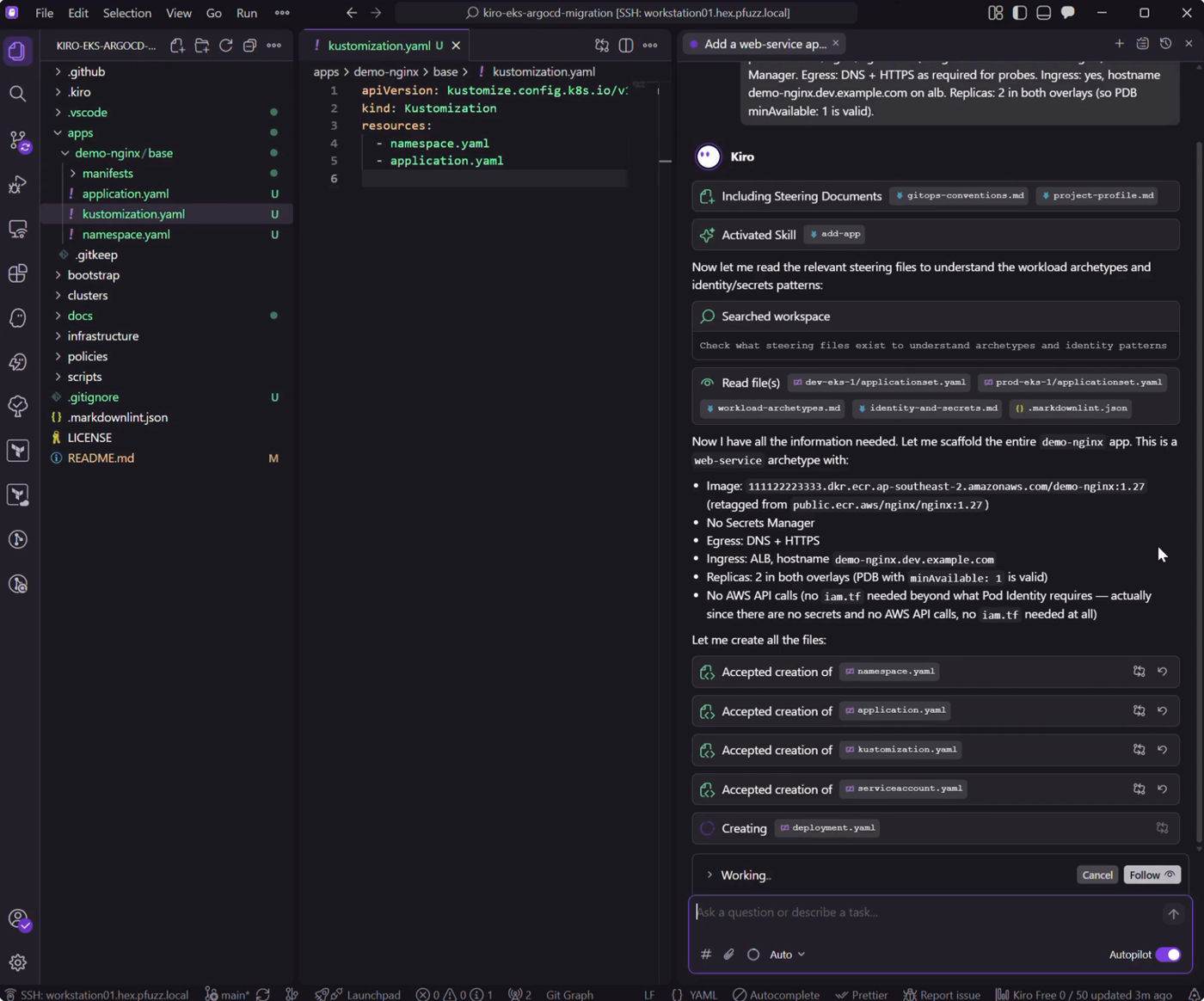This screenshot has width=1204, height=1001.
Task: Open changes compare icon in editor toolbar
Action: pyautogui.click(x=602, y=46)
